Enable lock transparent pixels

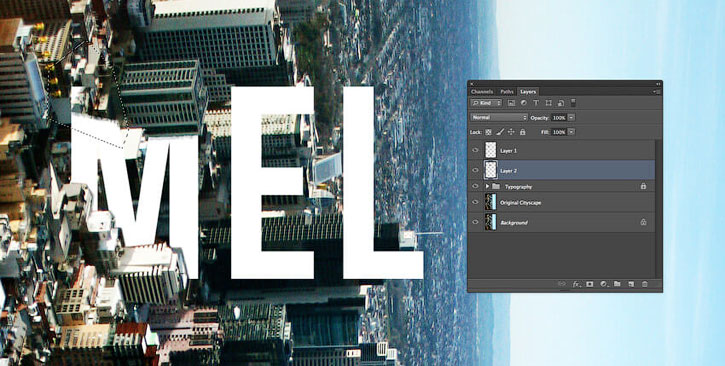click(488, 132)
